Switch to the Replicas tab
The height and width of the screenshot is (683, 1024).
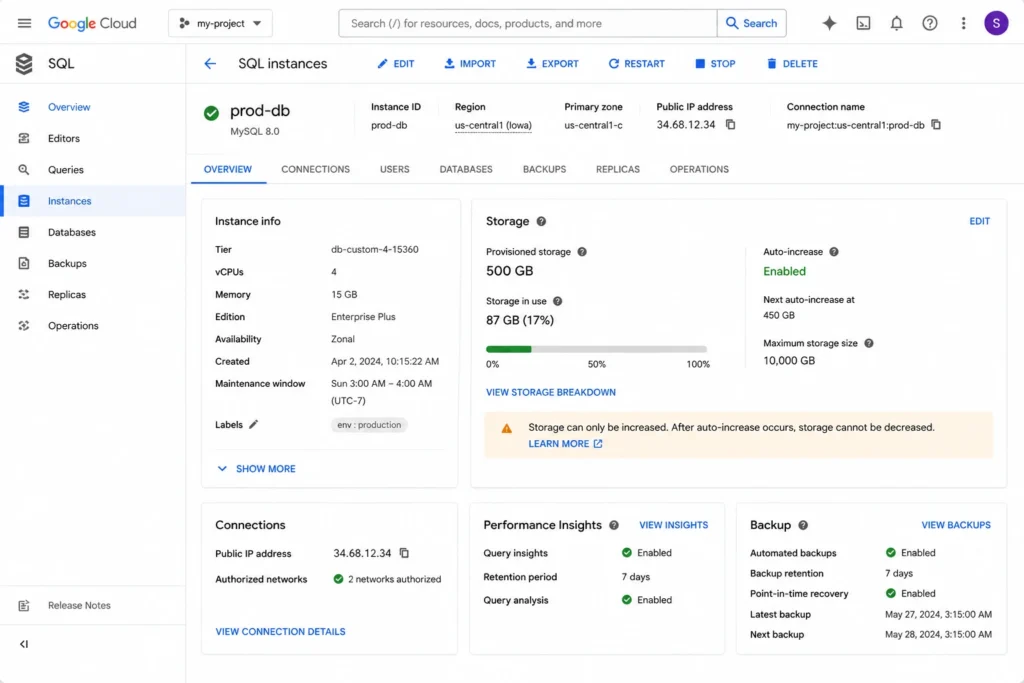click(x=617, y=169)
